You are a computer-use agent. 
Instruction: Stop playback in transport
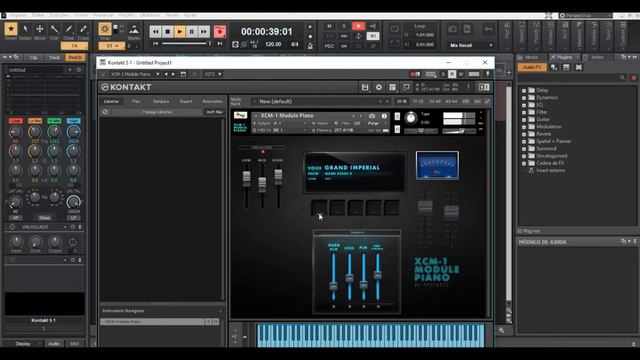click(167, 31)
